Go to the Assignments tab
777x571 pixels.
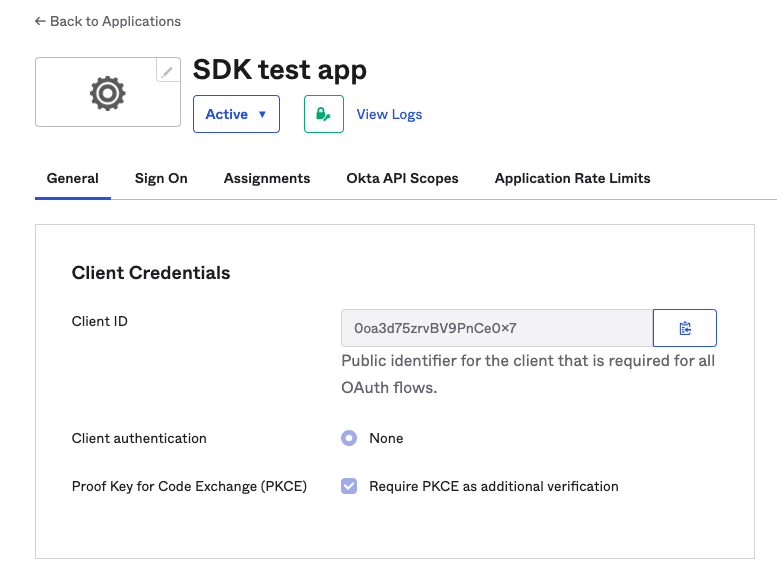[x=267, y=178]
